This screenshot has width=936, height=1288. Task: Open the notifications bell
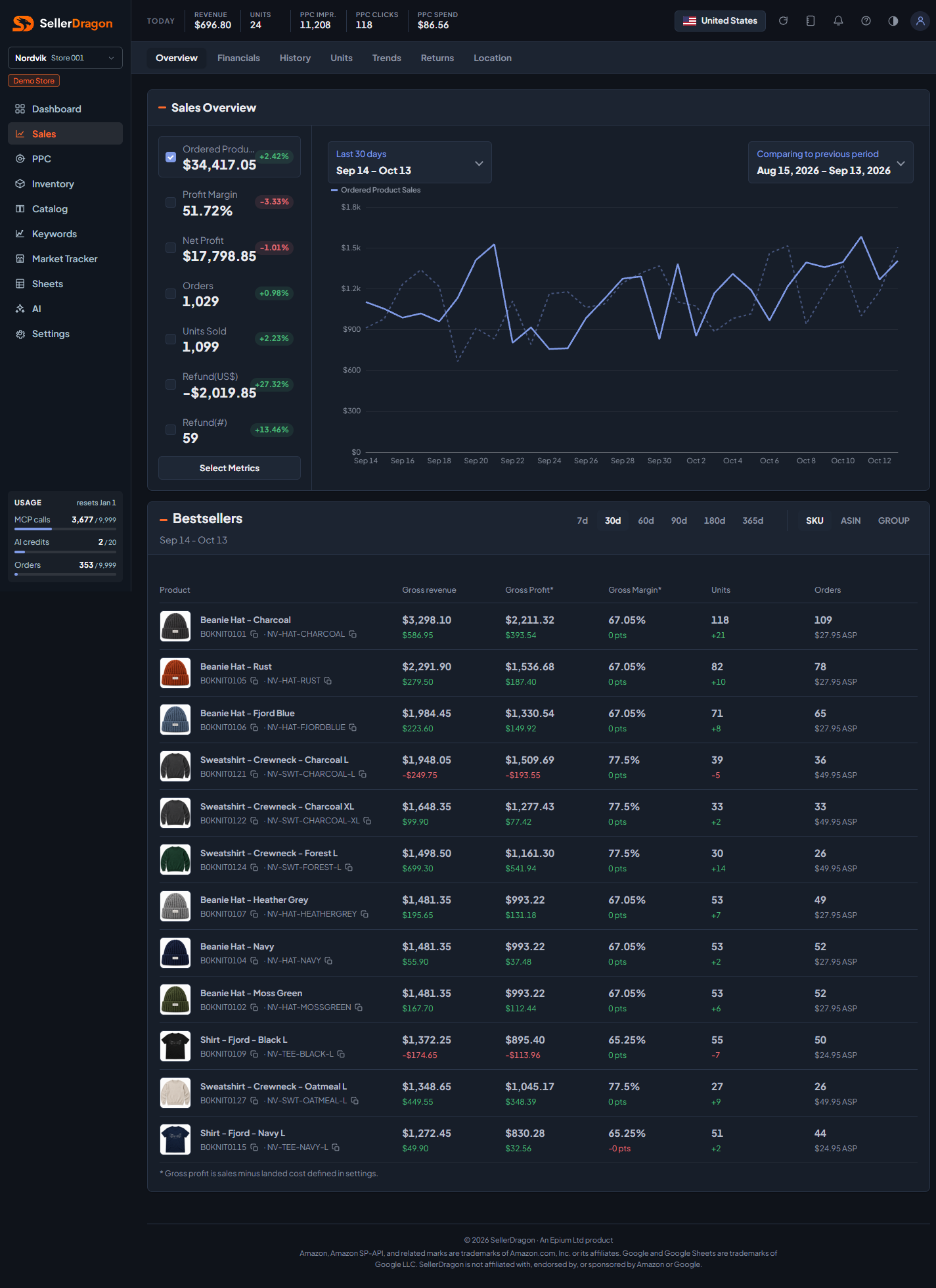click(838, 21)
